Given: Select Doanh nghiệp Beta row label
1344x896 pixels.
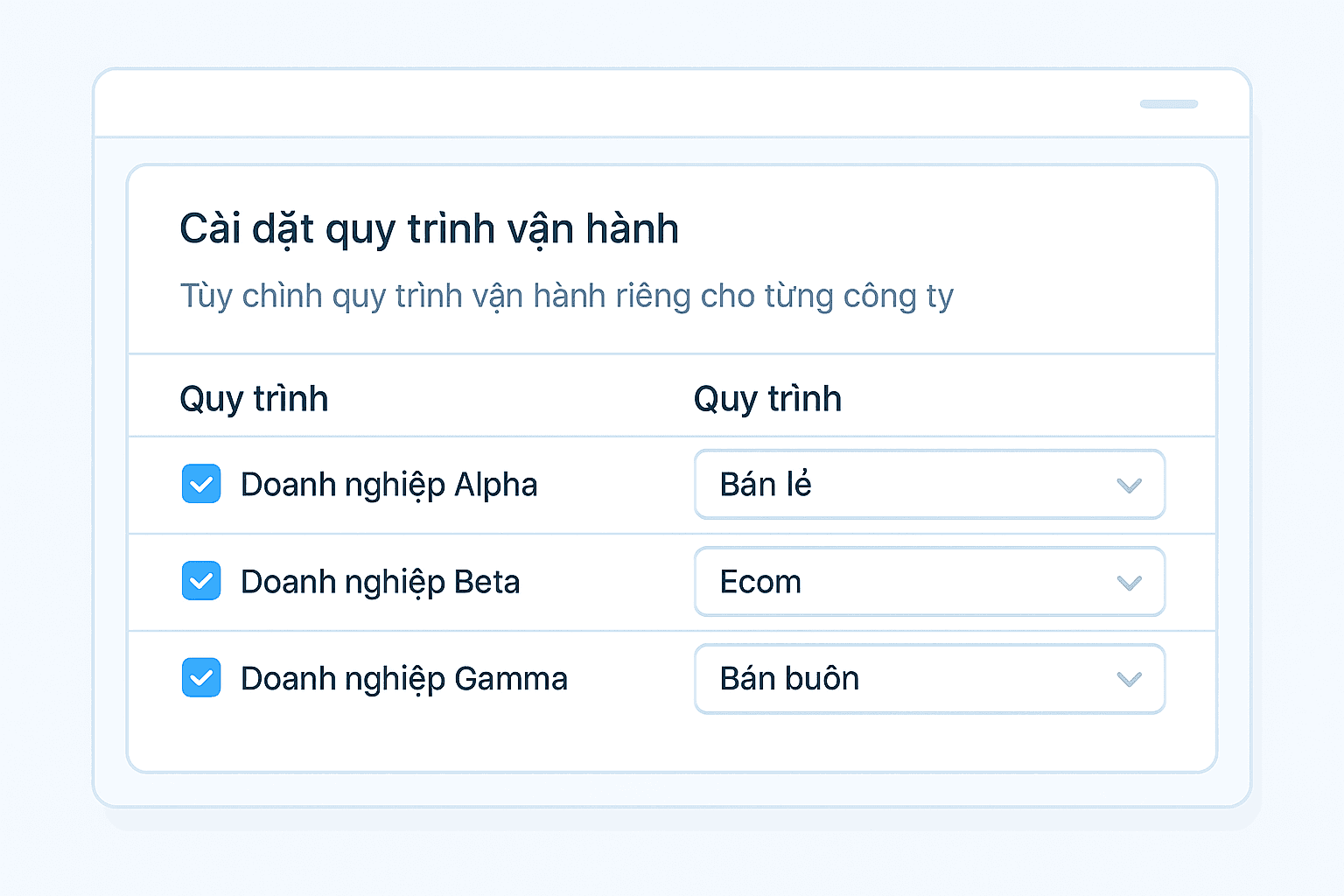Looking at the screenshot, I should tap(380, 581).
